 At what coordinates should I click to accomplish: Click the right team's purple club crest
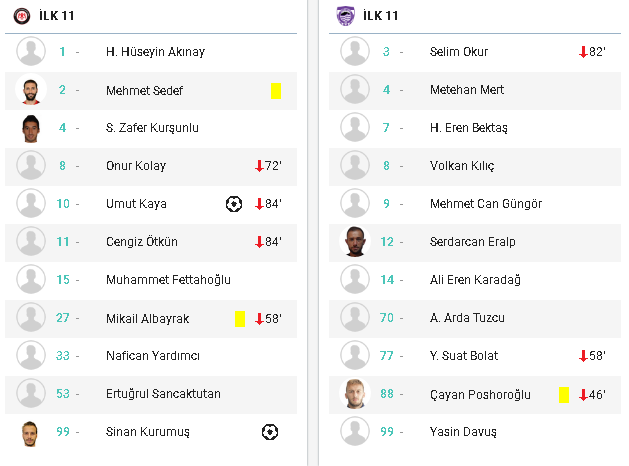(345, 16)
